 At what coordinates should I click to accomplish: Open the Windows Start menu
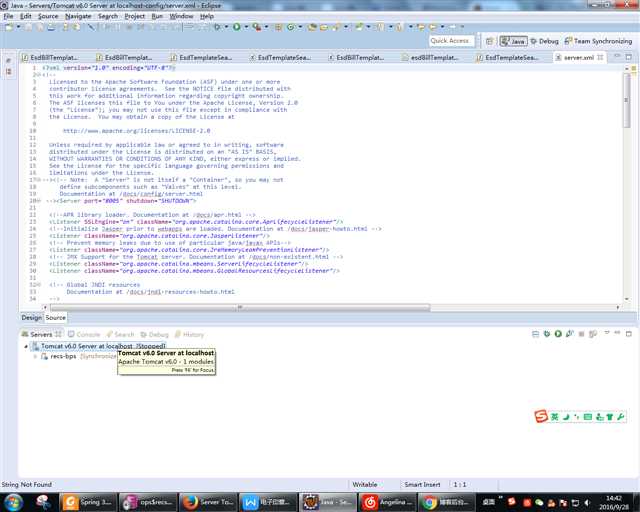click(13, 502)
